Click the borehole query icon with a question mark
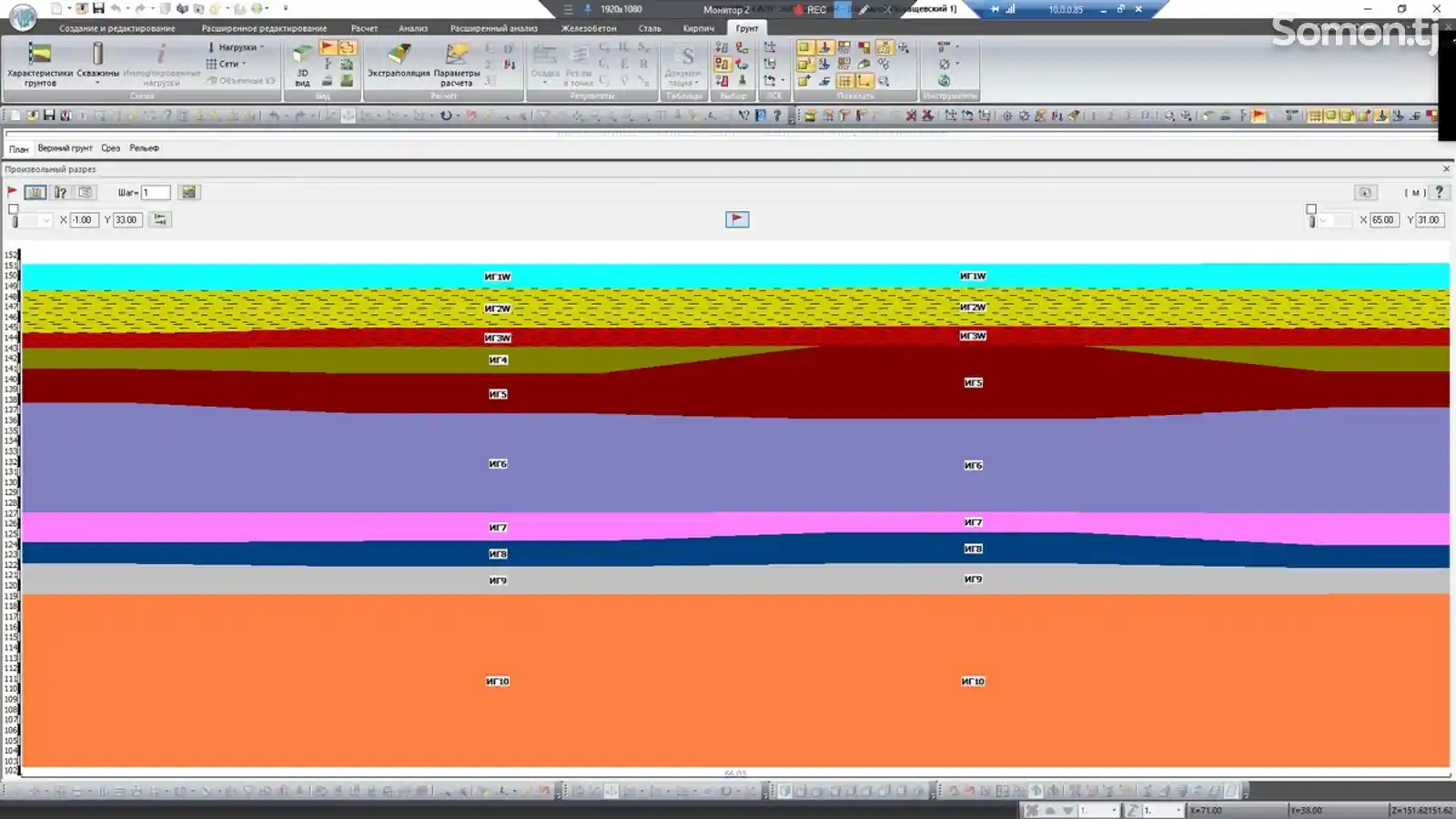 (60, 192)
